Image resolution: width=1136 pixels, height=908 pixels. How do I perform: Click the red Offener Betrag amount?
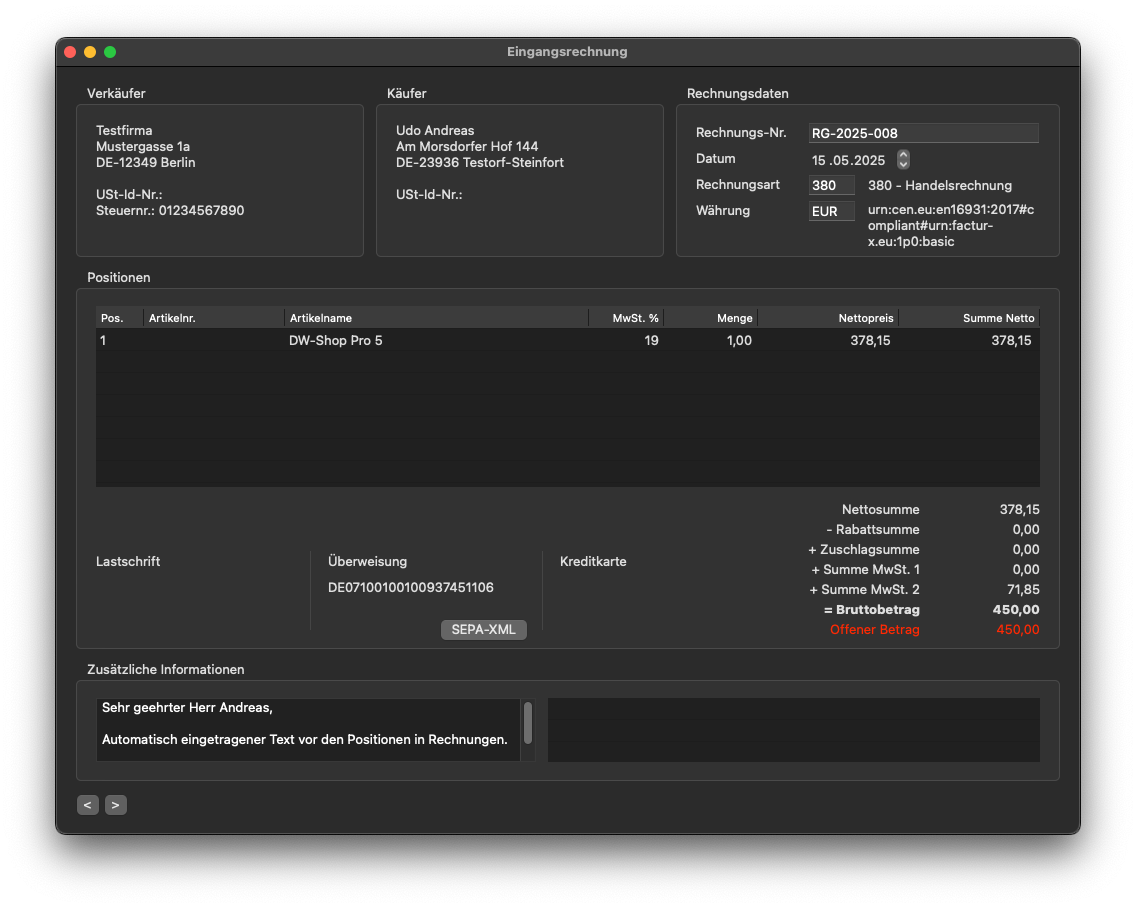coord(1017,630)
